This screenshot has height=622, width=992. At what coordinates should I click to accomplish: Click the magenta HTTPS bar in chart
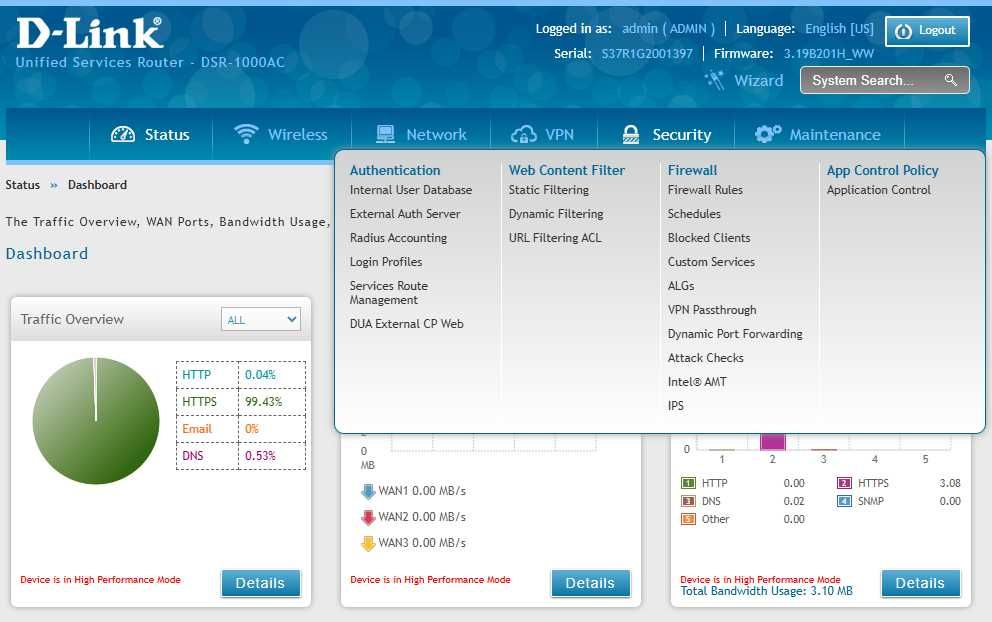[x=772, y=441]
